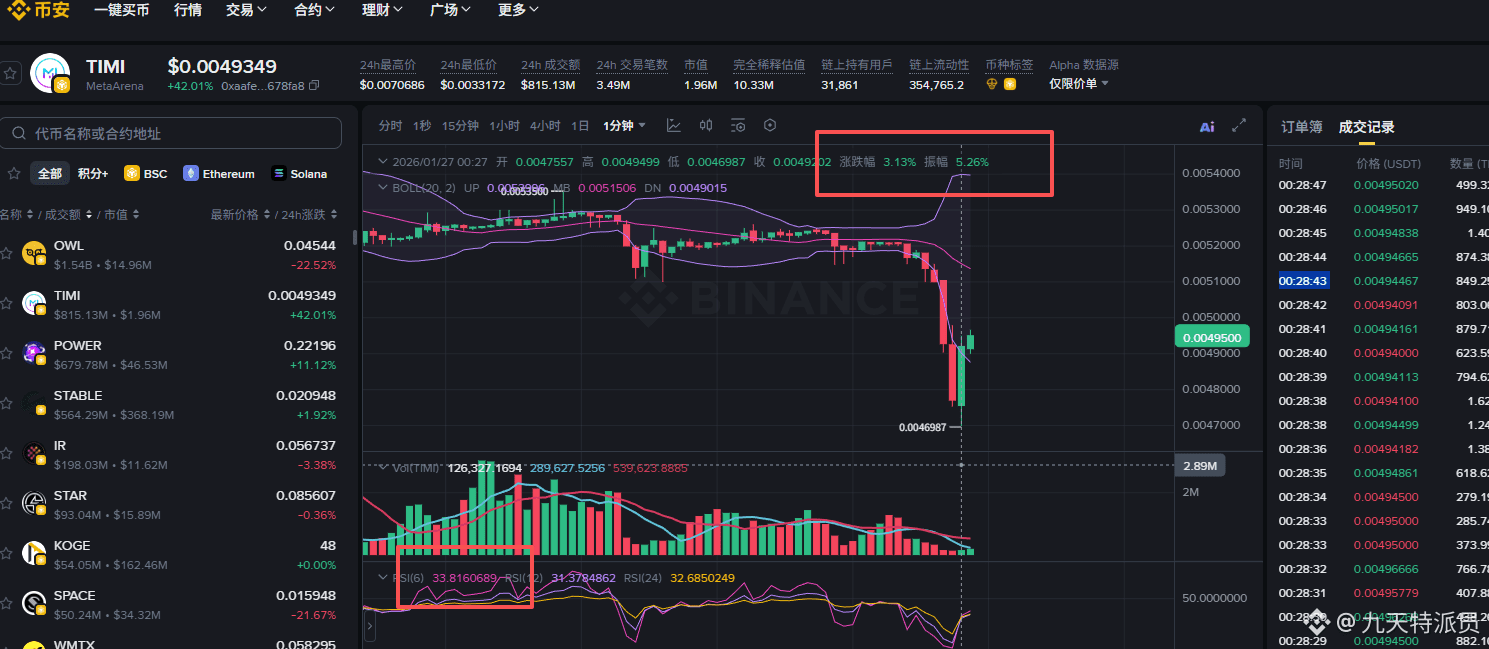This screenshot has height=649, width=1489.
Task: Star the POWER token row
Action: 7,354
